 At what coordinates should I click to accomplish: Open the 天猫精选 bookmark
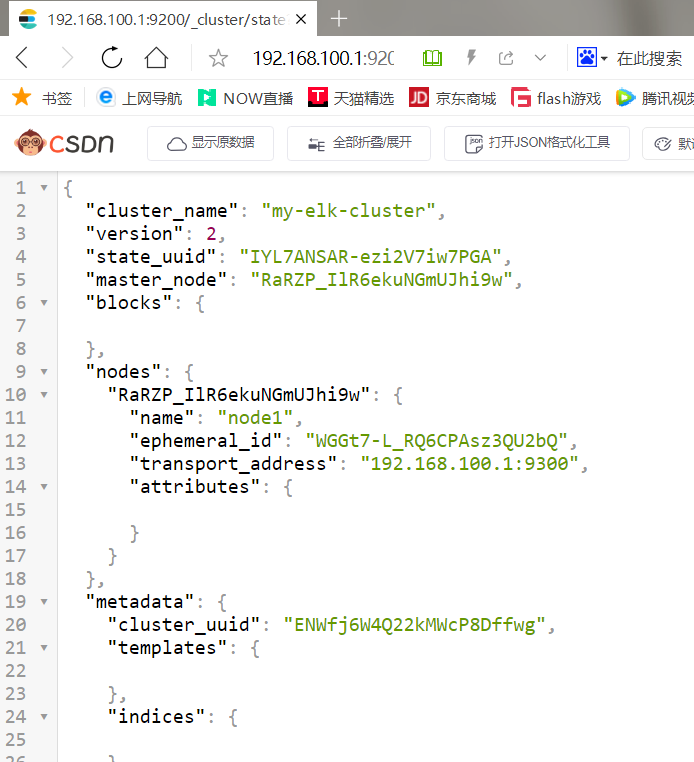pyautogui.click(x=351, y=98)
